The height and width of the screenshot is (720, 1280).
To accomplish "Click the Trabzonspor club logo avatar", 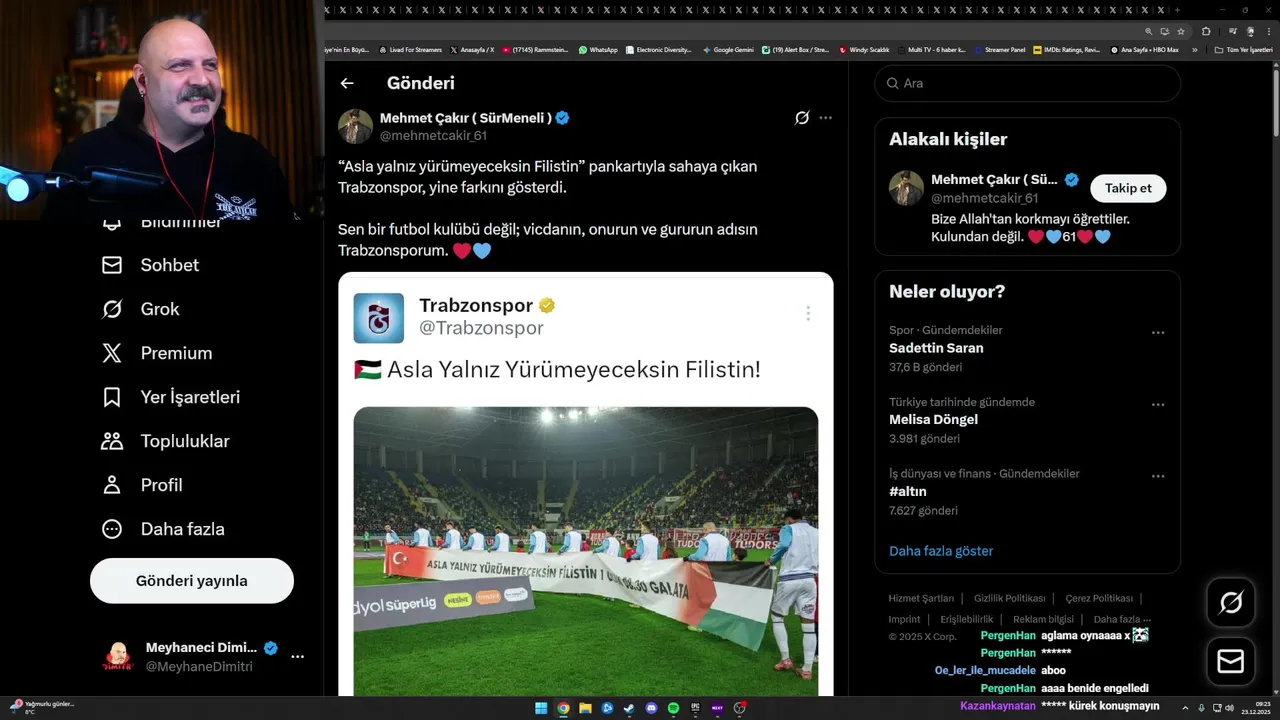I will pos(379,318).
